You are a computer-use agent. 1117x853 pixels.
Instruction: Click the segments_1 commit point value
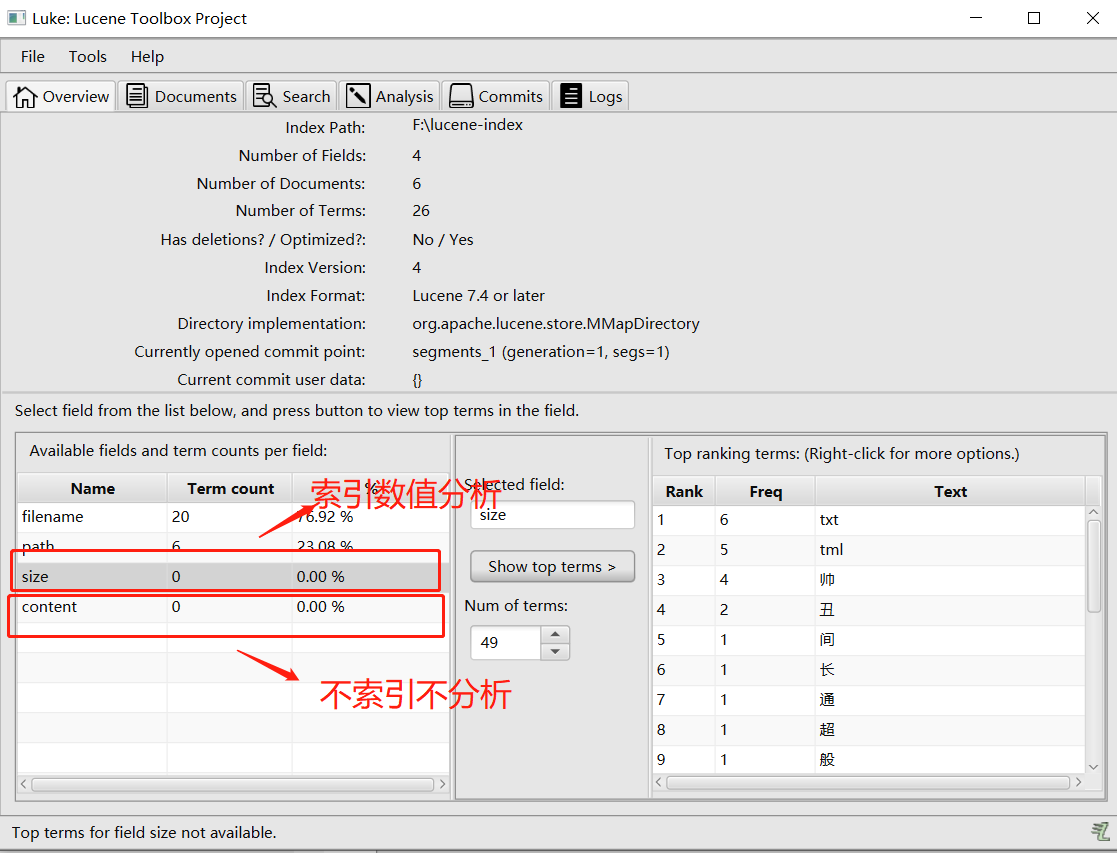pos(541,351)
